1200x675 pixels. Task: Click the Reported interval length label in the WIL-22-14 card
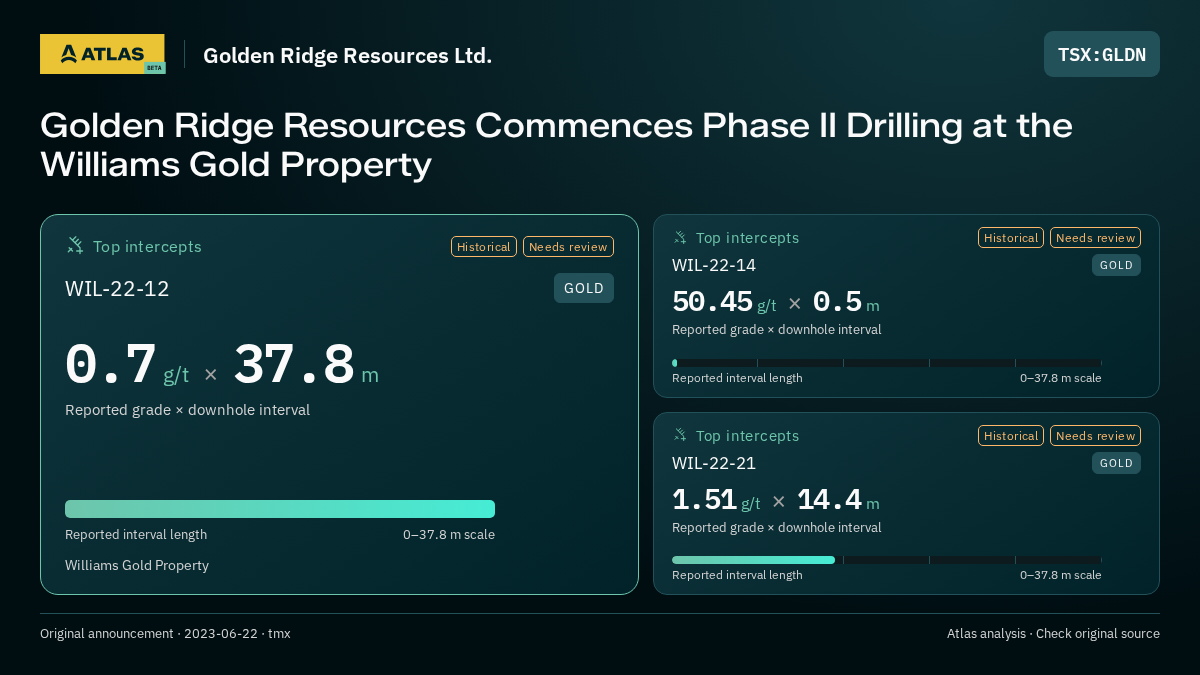coord(737,378)
